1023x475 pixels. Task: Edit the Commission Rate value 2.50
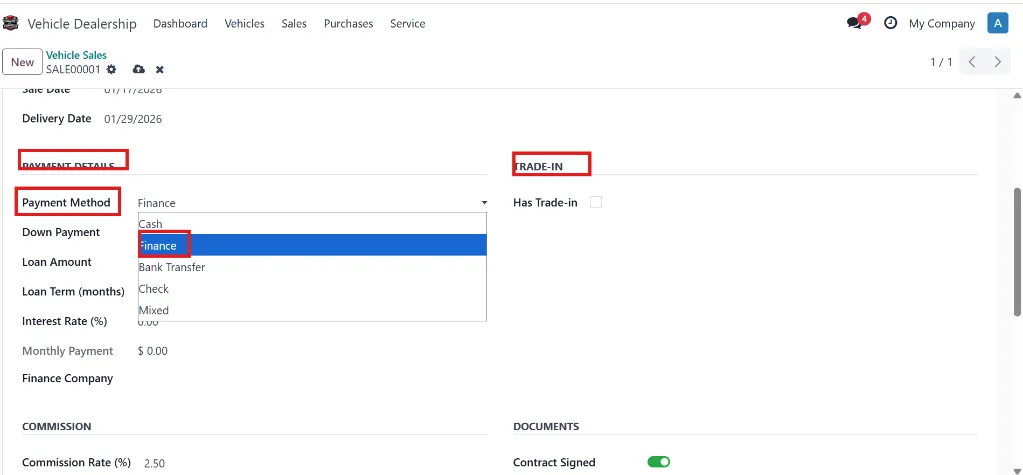point(154,463)
